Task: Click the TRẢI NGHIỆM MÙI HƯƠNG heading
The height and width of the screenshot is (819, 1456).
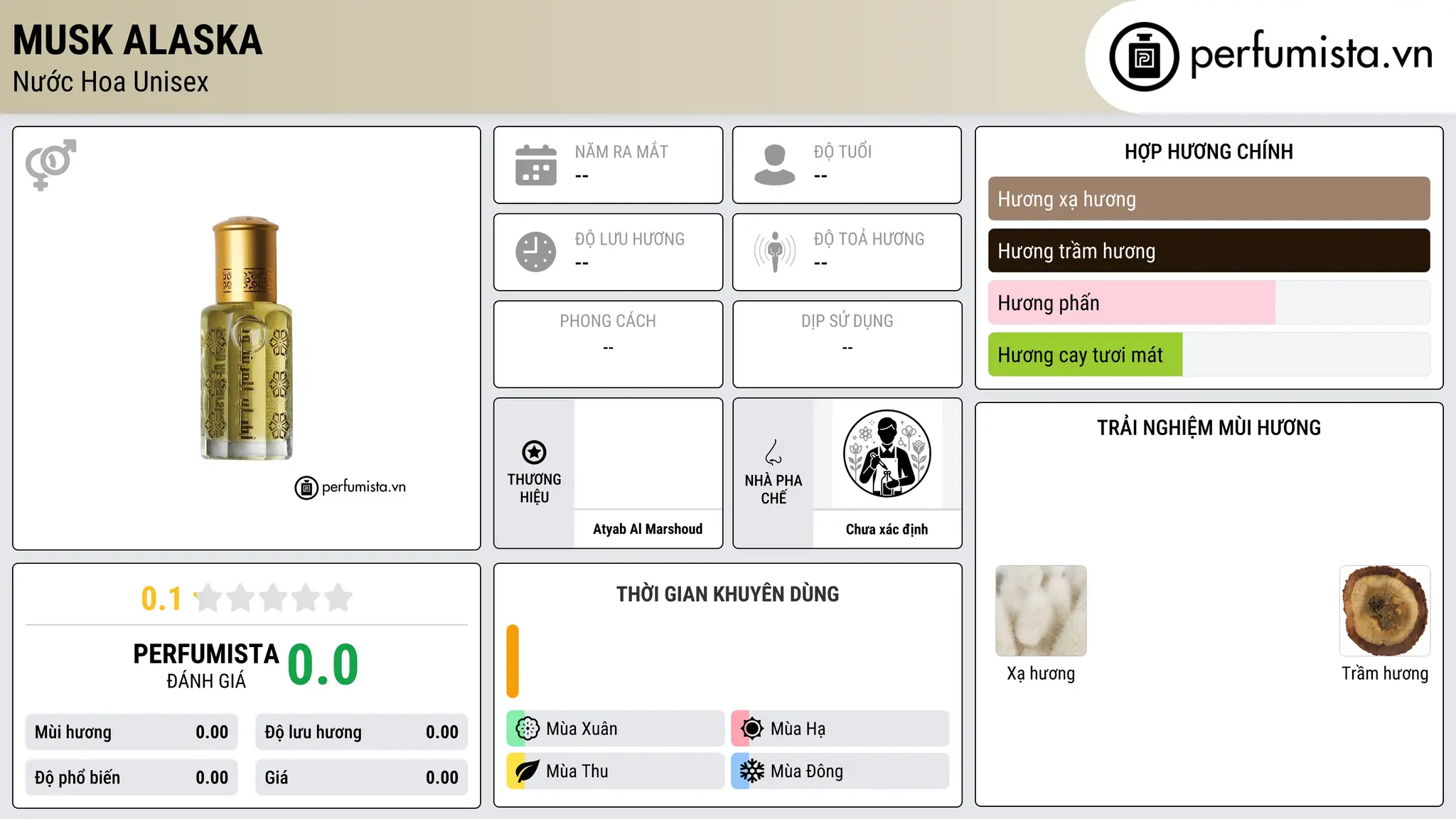Action: coord(1209,427)
